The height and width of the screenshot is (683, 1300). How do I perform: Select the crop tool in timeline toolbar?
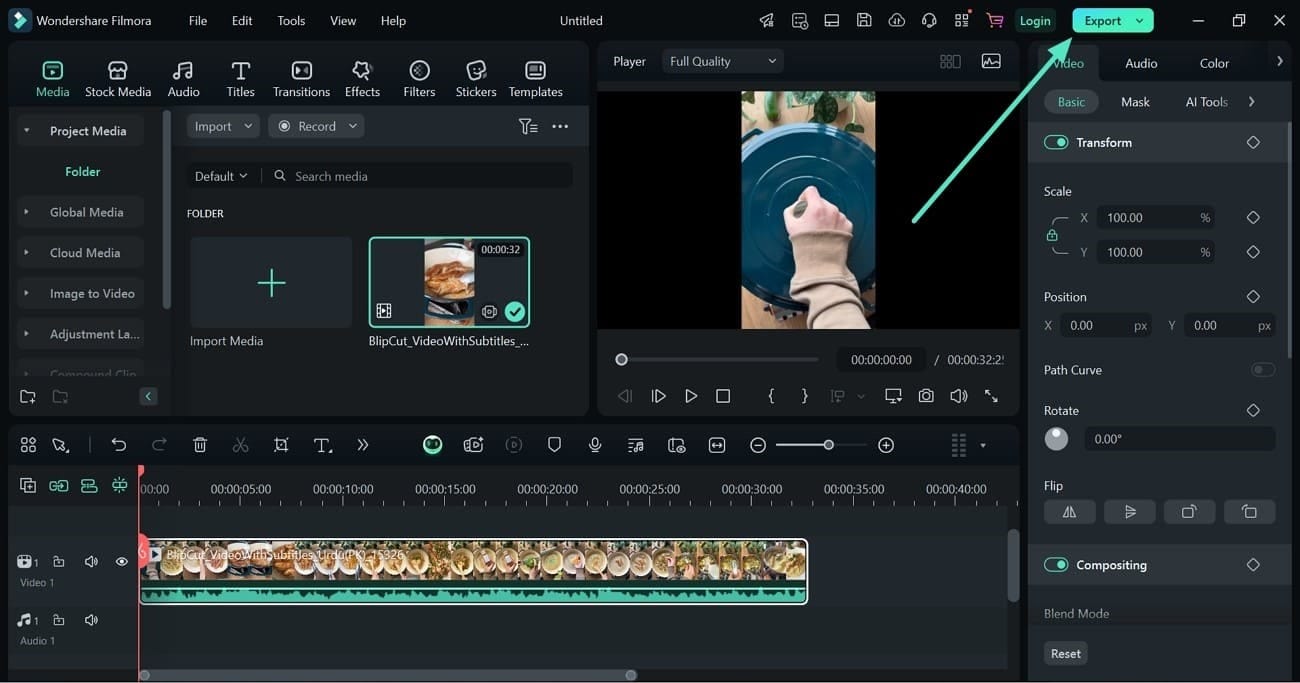(x=281, y=445)
